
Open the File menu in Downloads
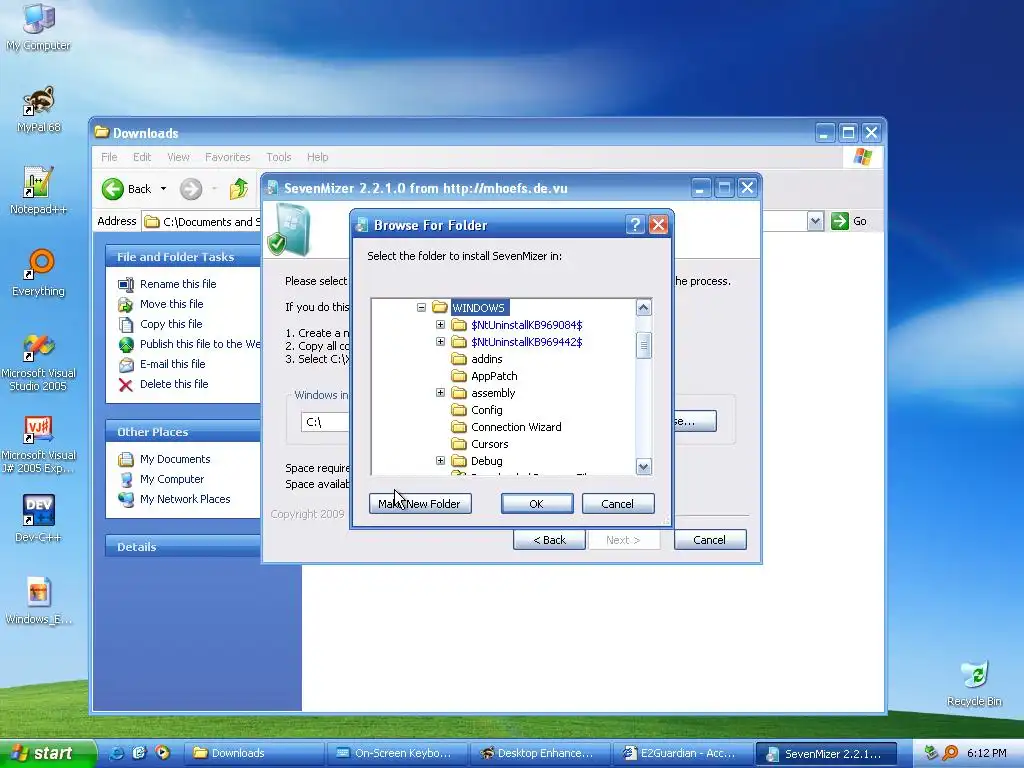tap(109, 157)
